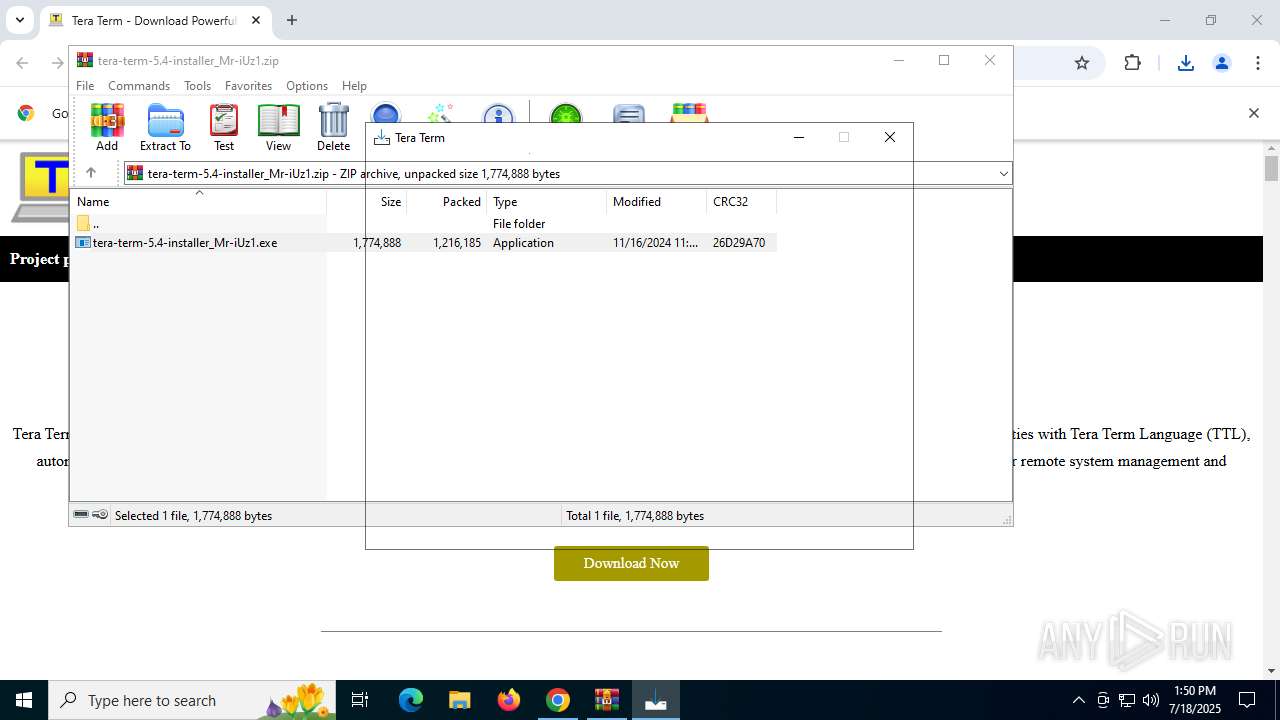Click the Download Now button
The width and height of the screenshot is (1280, 720).
pos(631,563)
